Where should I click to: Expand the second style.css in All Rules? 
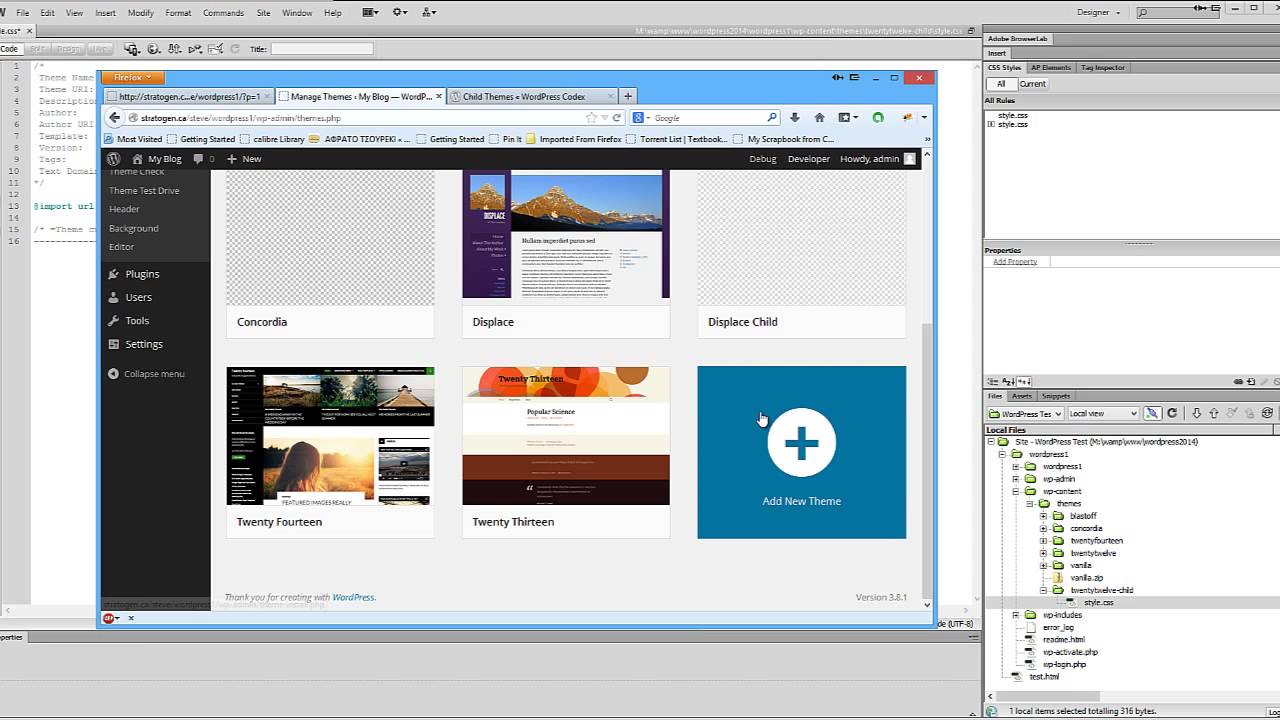tap(991, 124)
